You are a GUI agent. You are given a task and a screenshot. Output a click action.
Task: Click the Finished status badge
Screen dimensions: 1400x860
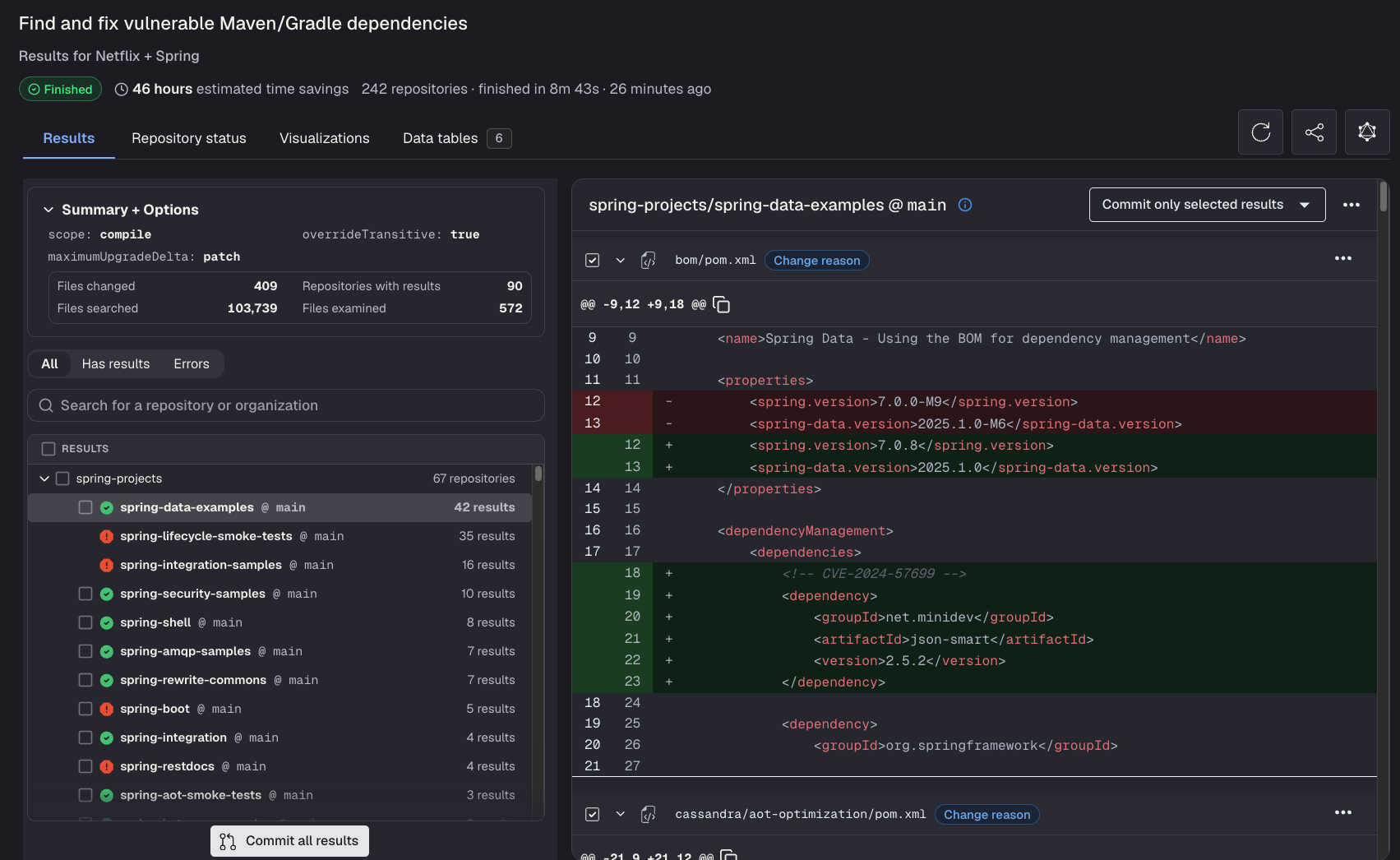click(60, 89)
